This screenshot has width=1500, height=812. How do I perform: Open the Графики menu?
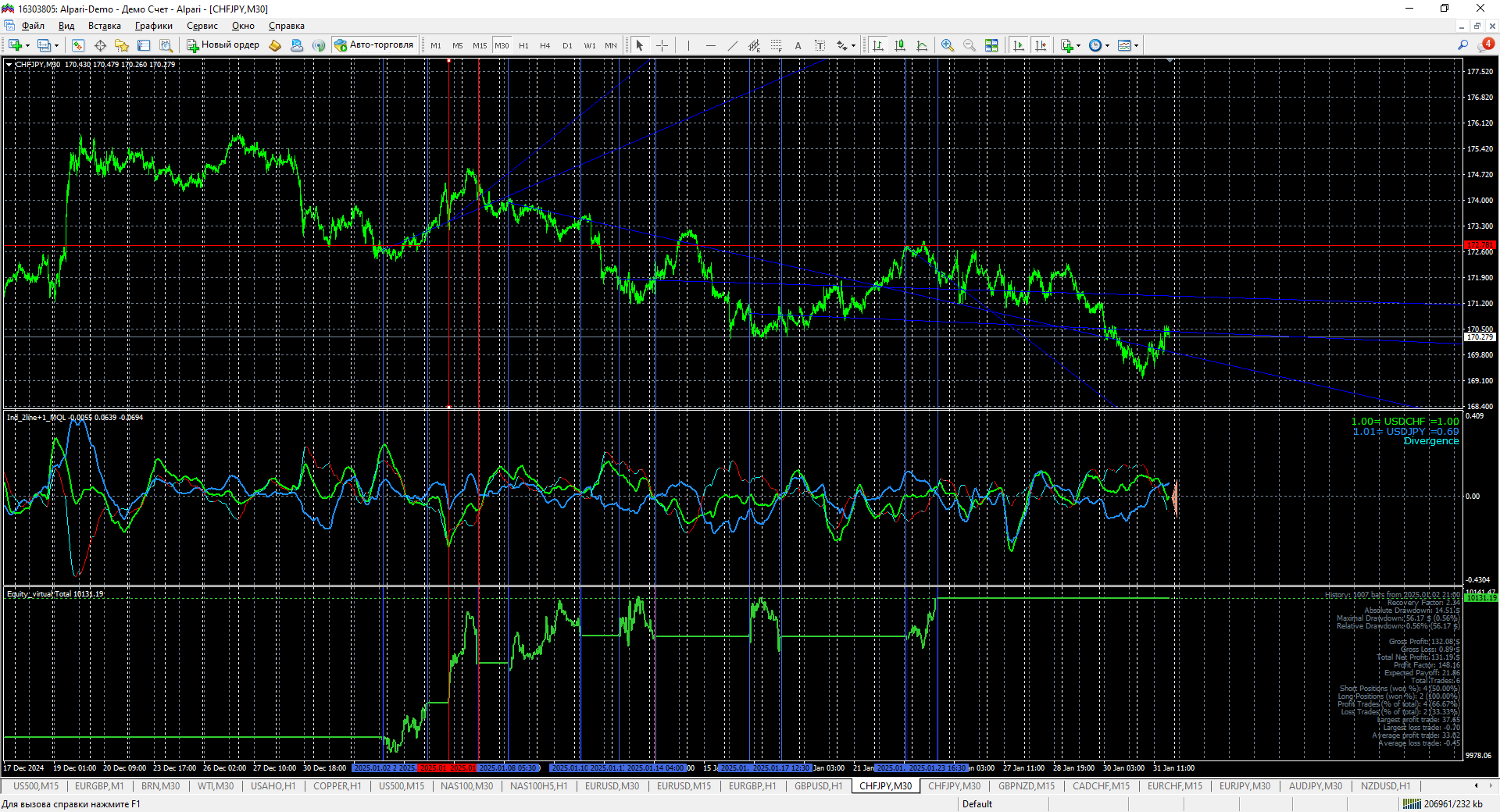click(154, 26)
